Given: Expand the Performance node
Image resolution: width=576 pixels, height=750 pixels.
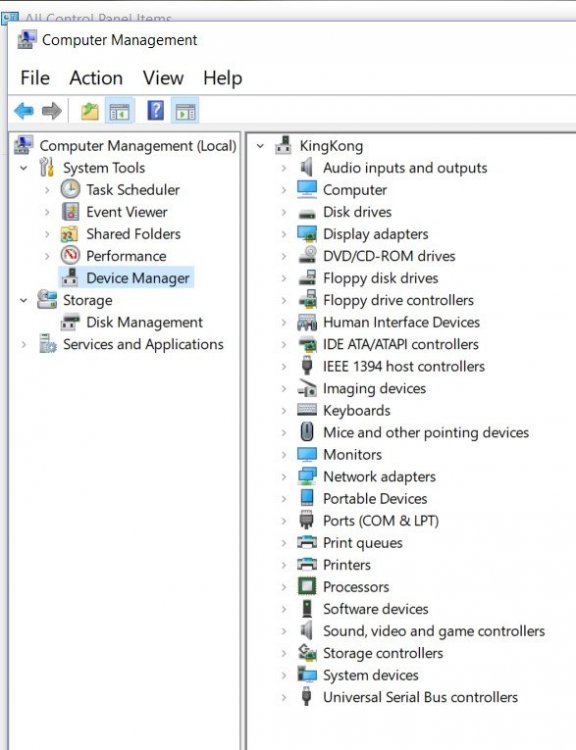Looking at the screenshot, I should (47, 256).
